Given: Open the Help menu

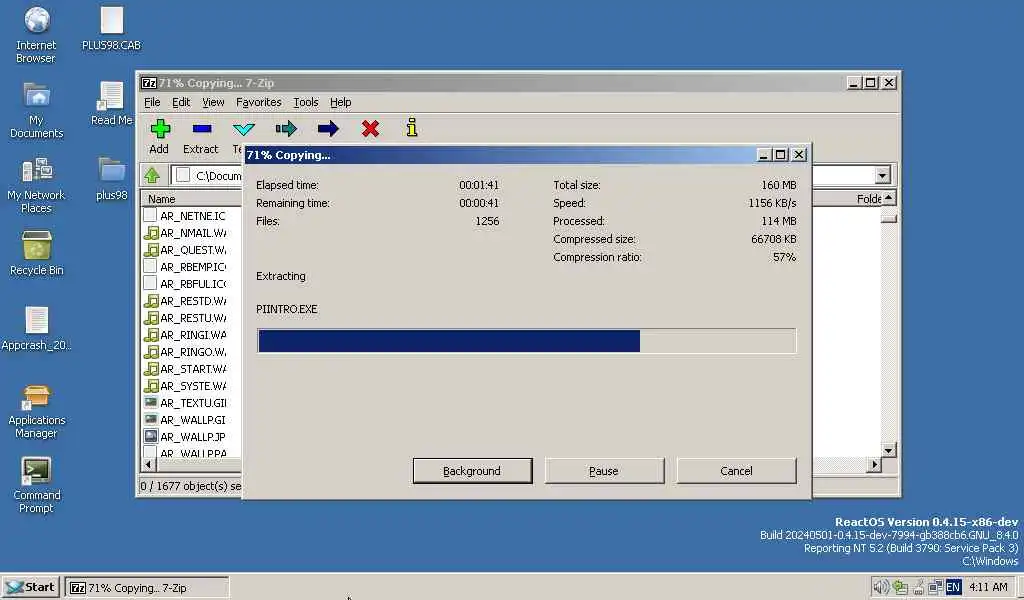Looking at the screenshot, I should 340,102.
